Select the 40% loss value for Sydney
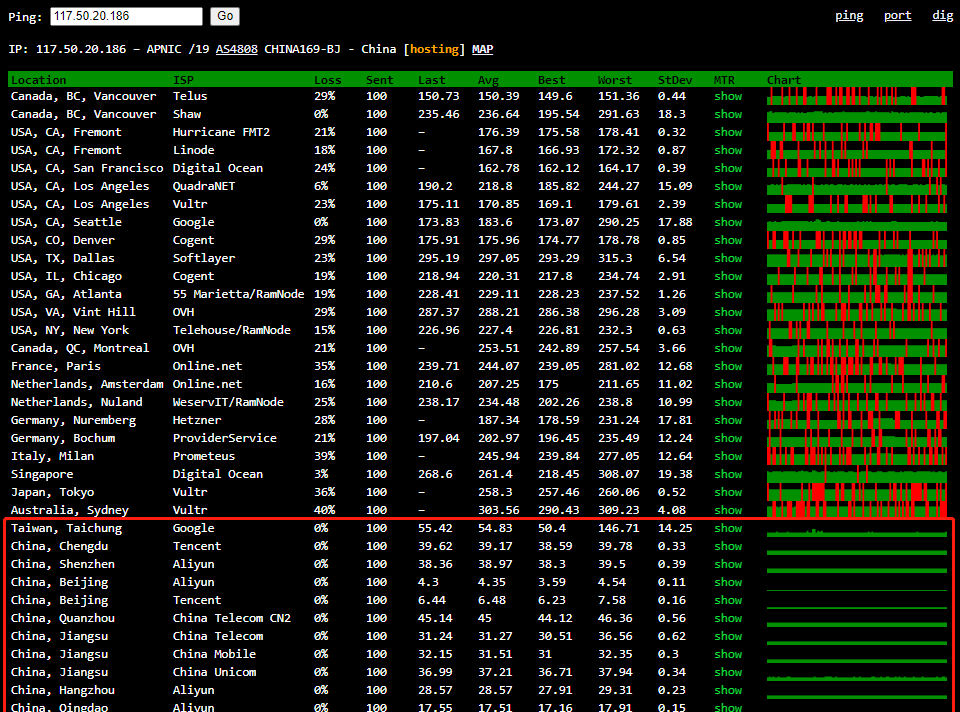 point(324,510)
